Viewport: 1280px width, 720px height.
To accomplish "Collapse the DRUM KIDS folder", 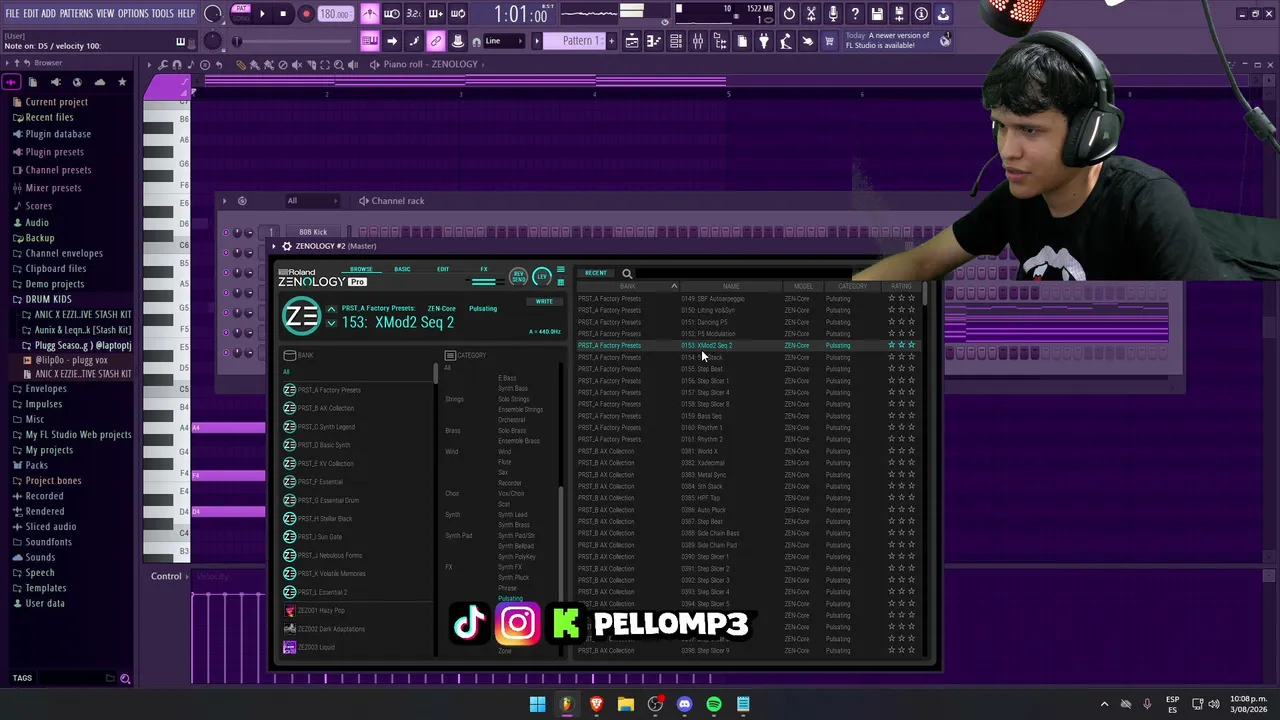I will (48, 299).
